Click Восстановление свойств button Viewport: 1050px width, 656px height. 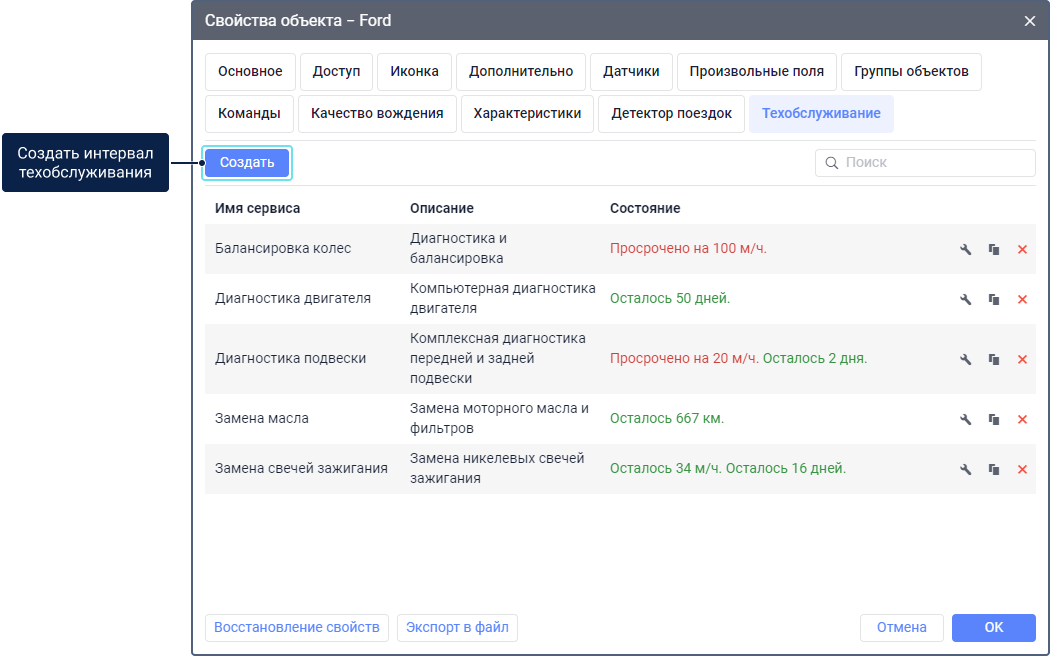click(296, 628)
